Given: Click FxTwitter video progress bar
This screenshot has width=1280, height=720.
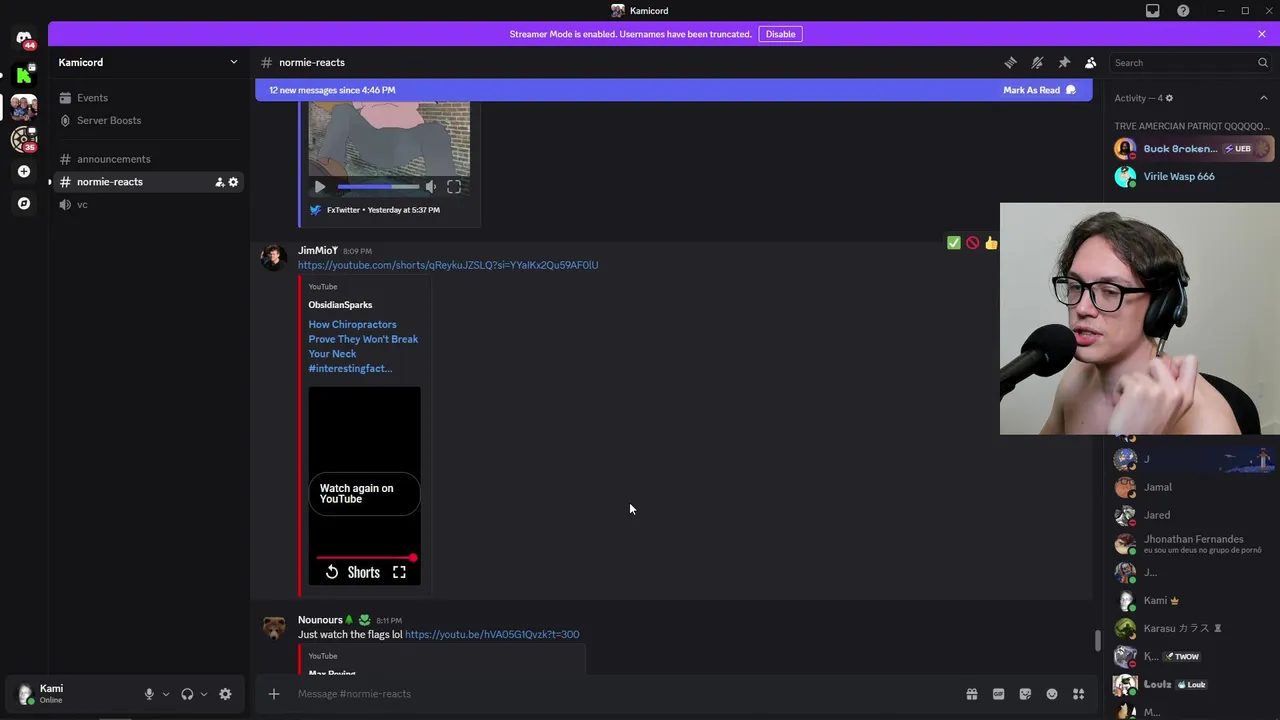Looking at the screenshot, I should [x=378, y=187].
